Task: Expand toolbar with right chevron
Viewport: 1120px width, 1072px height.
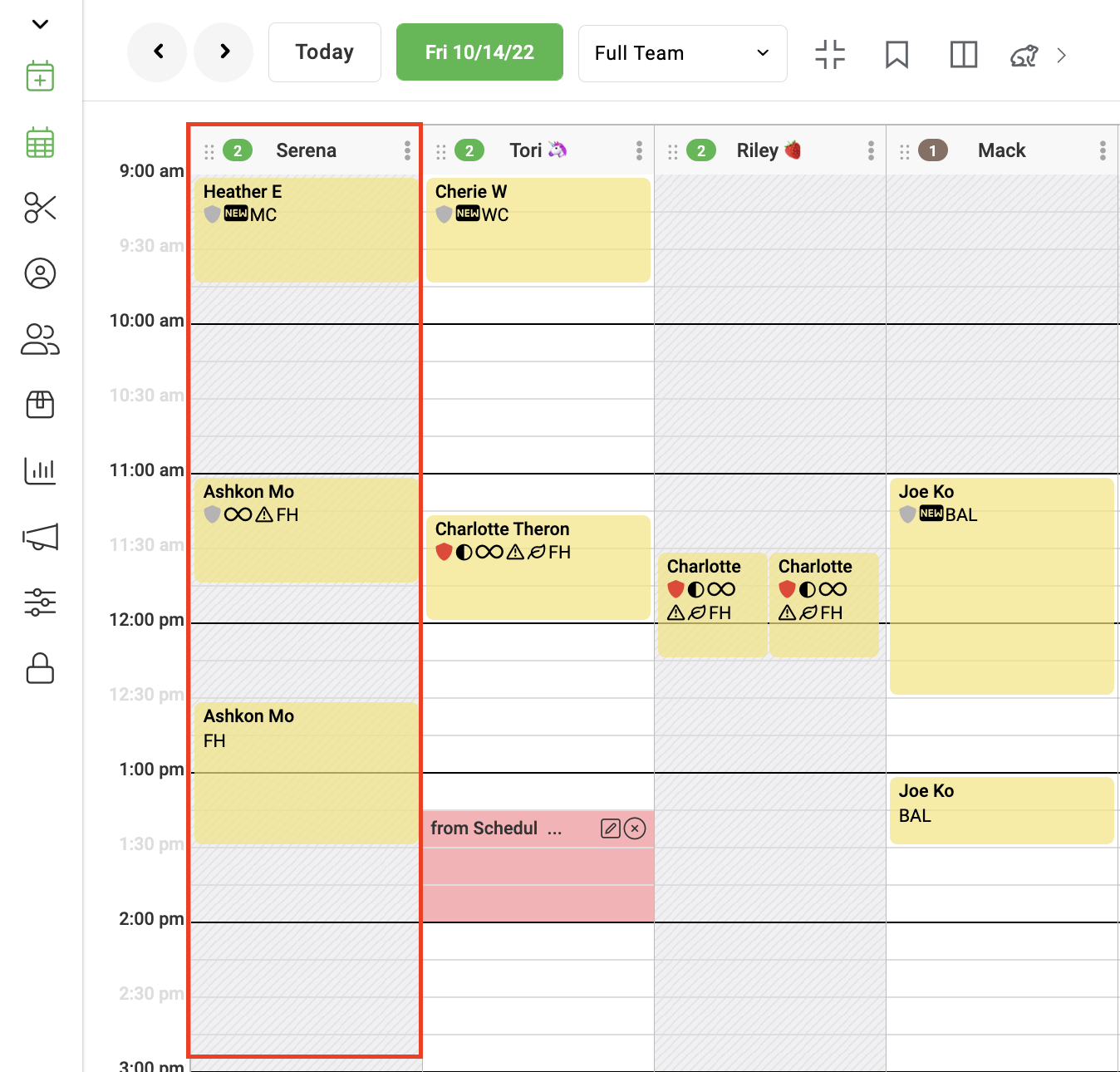Action: [1061, 56]
